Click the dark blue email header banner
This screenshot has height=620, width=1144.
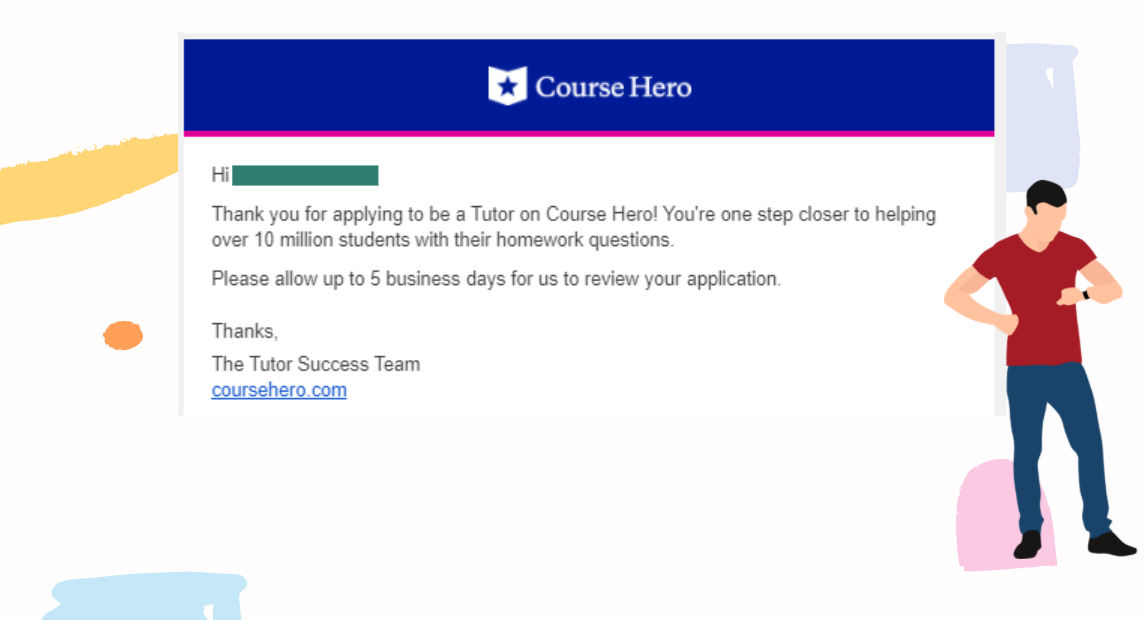[589, 85]
